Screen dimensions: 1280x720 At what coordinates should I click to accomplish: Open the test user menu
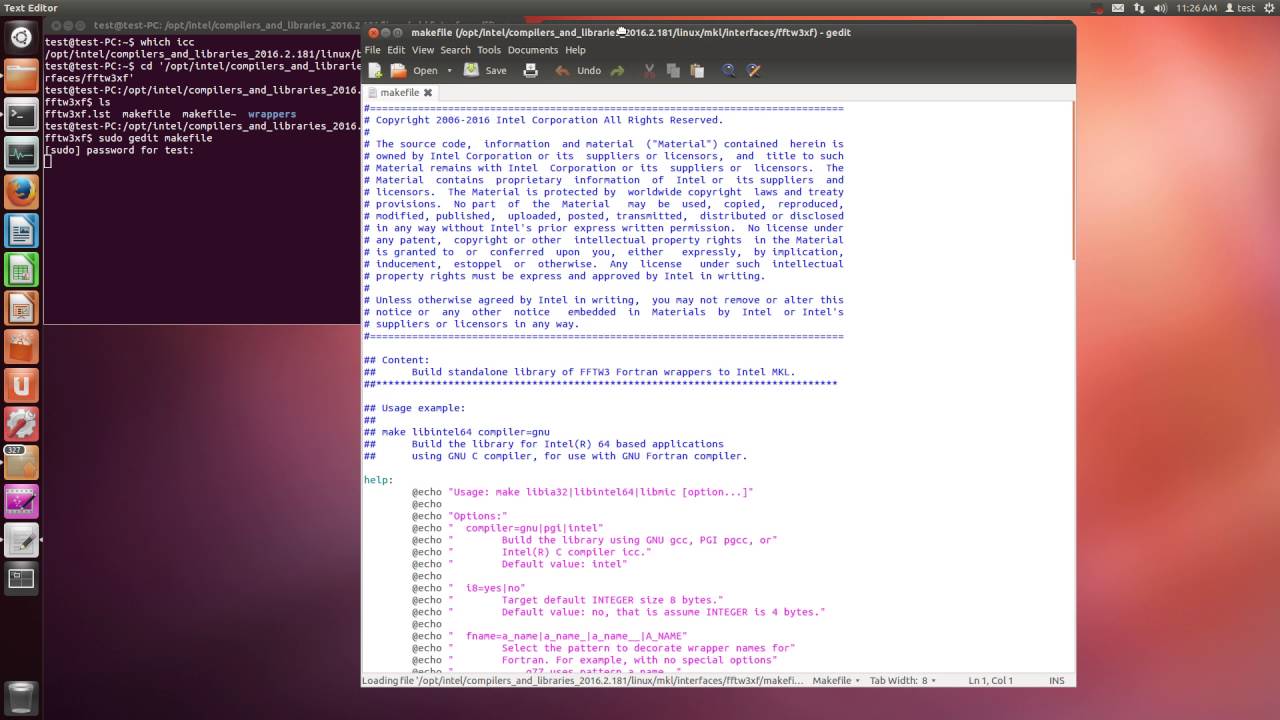point(1238,8)
